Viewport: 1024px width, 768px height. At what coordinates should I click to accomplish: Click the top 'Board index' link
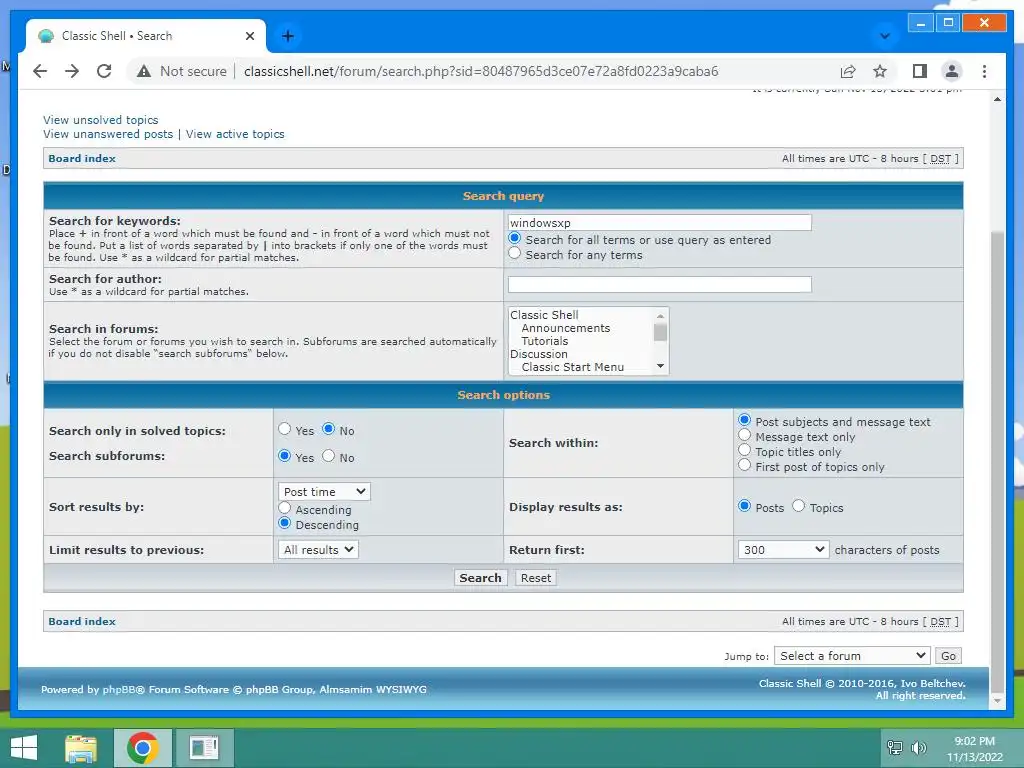82,158
